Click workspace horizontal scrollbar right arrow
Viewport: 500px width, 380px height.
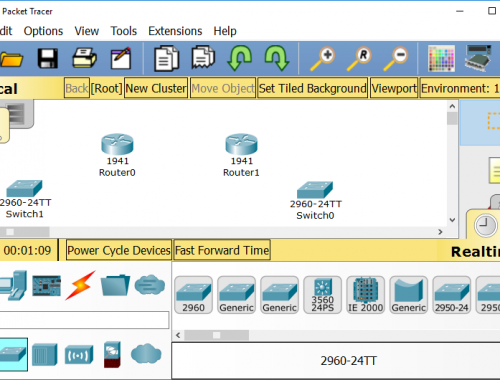coord(440,232)
